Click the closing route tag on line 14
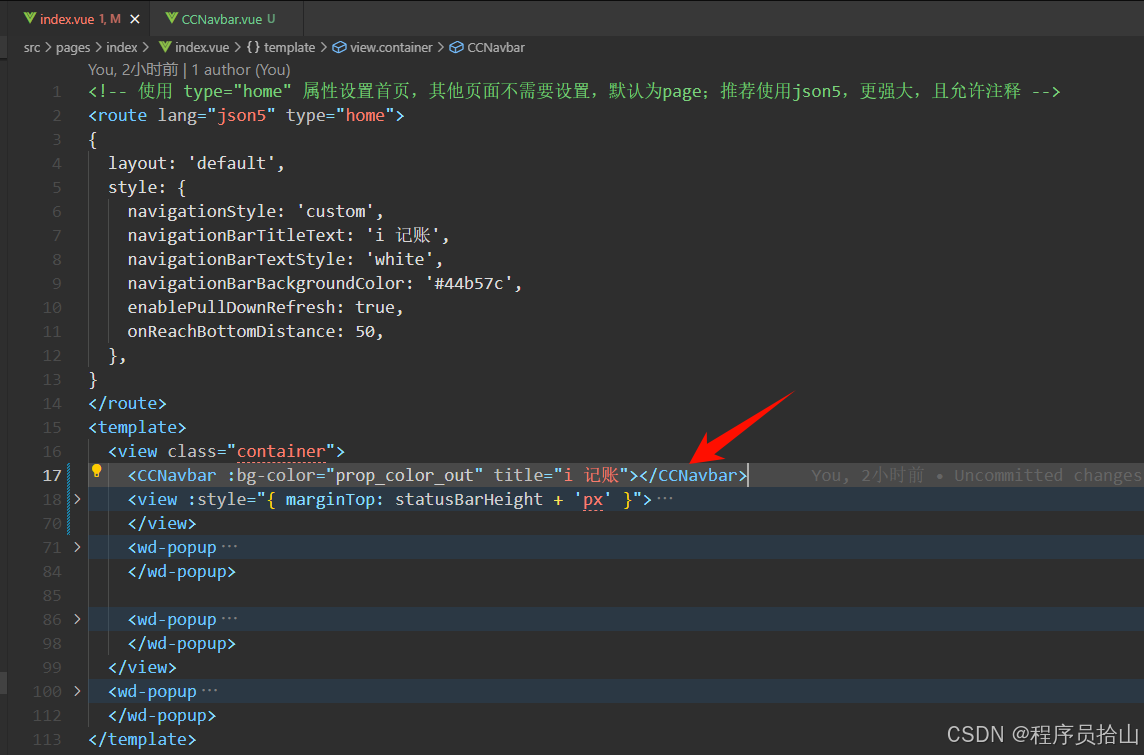This screenshot has height=755, width=1144. point(128,403)
